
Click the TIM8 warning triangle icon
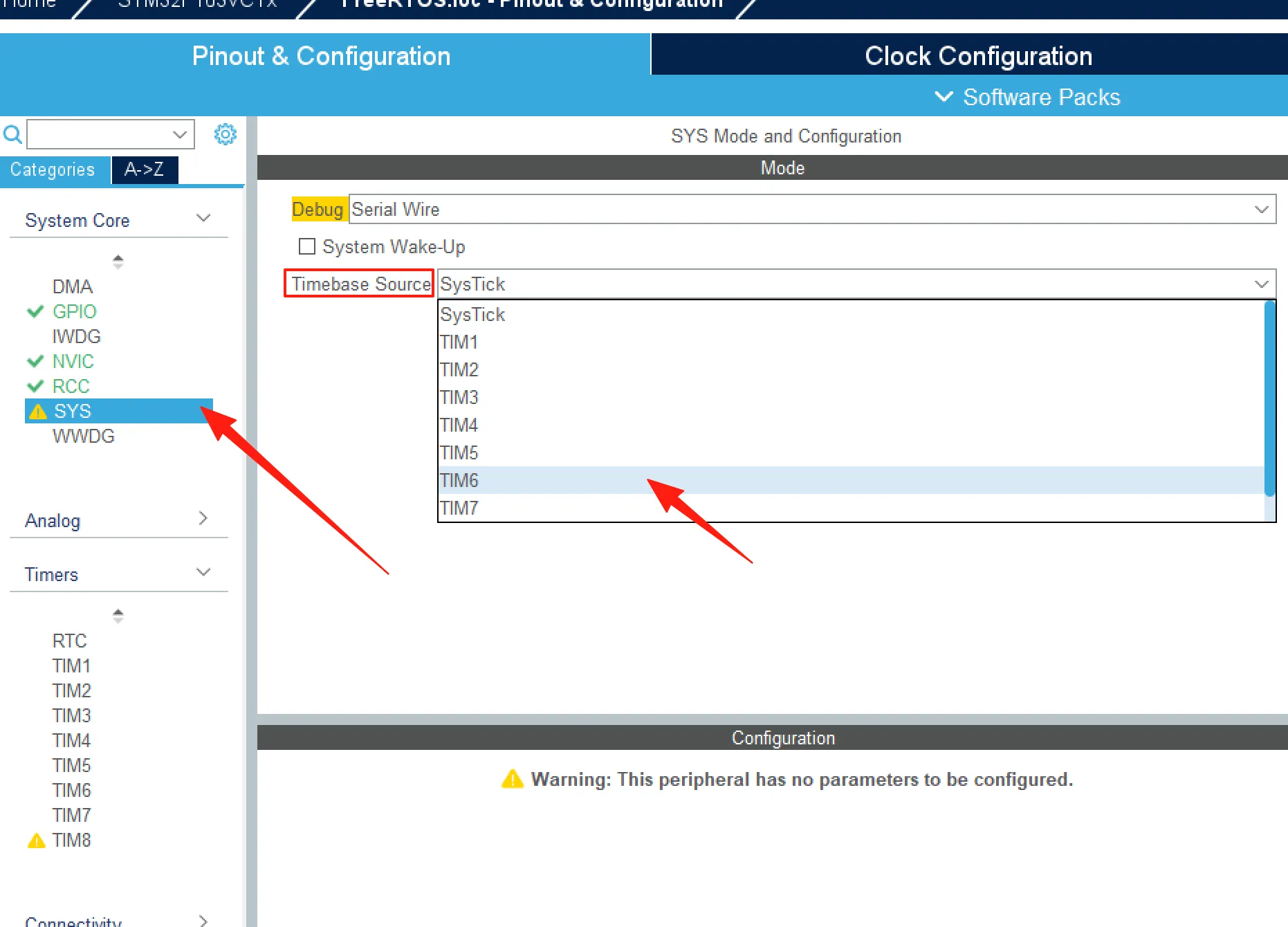(x=36, y=841)
